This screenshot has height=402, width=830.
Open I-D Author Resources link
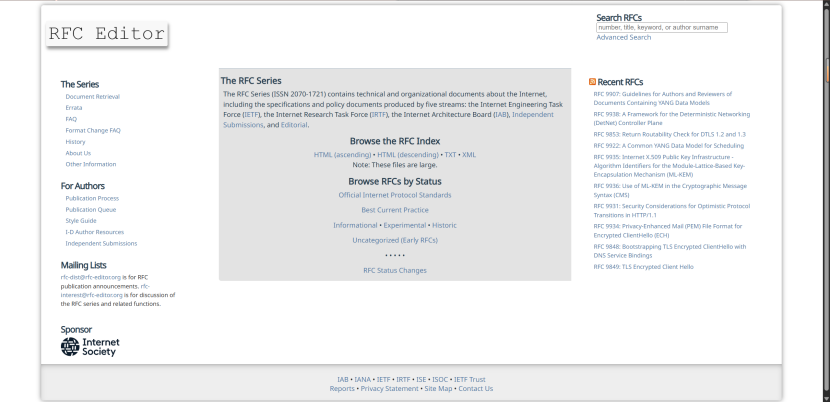pos(95,232)
